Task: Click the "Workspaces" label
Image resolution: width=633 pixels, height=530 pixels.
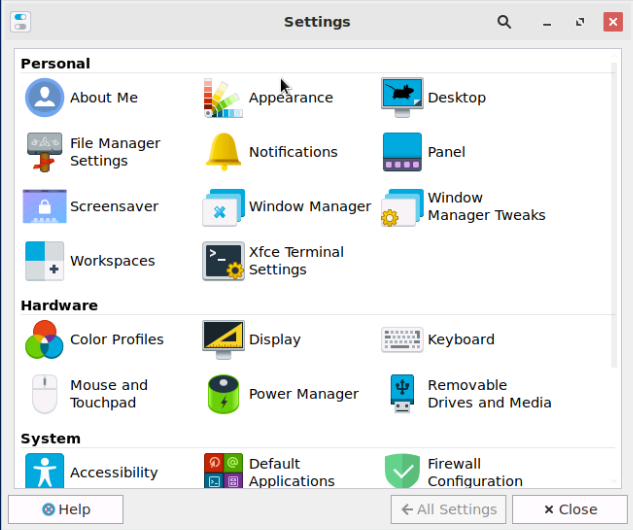Action: (112, 261)
